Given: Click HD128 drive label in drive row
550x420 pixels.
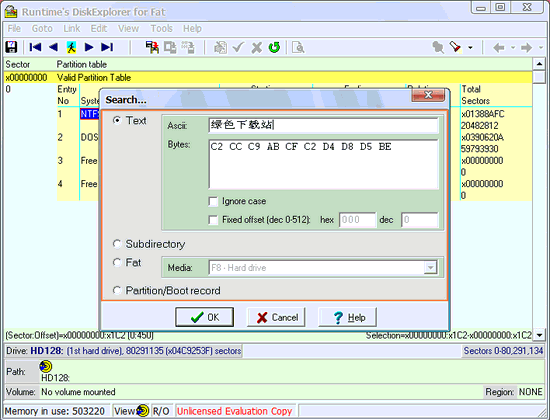Looking at the screenshot, I should 47,351.
